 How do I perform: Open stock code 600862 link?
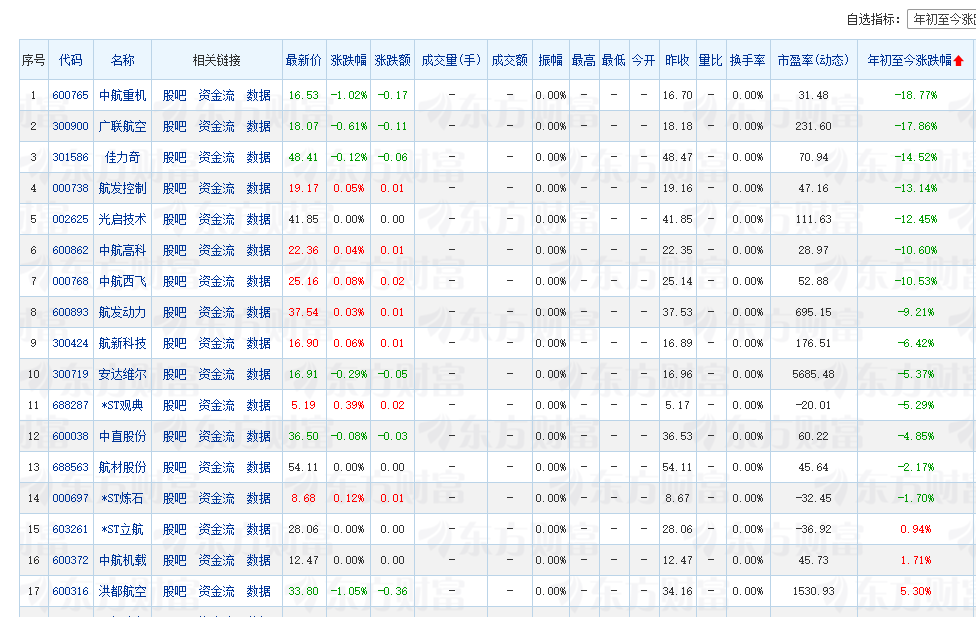click(x=70, y=250)
